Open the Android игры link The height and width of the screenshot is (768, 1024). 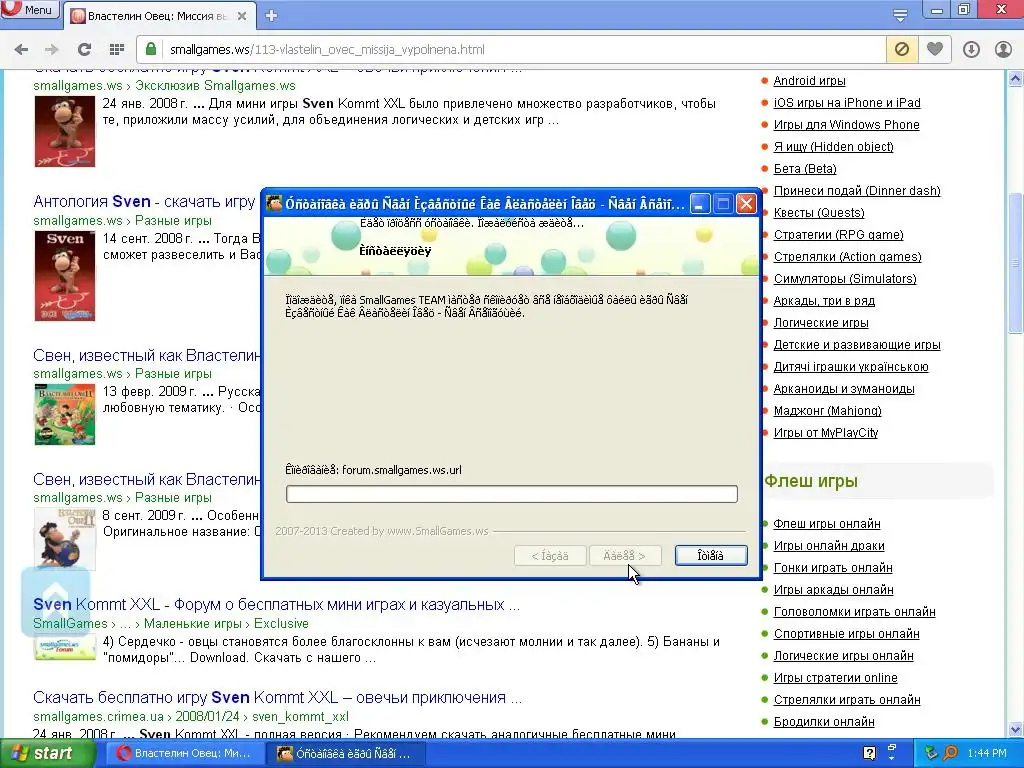809,81
